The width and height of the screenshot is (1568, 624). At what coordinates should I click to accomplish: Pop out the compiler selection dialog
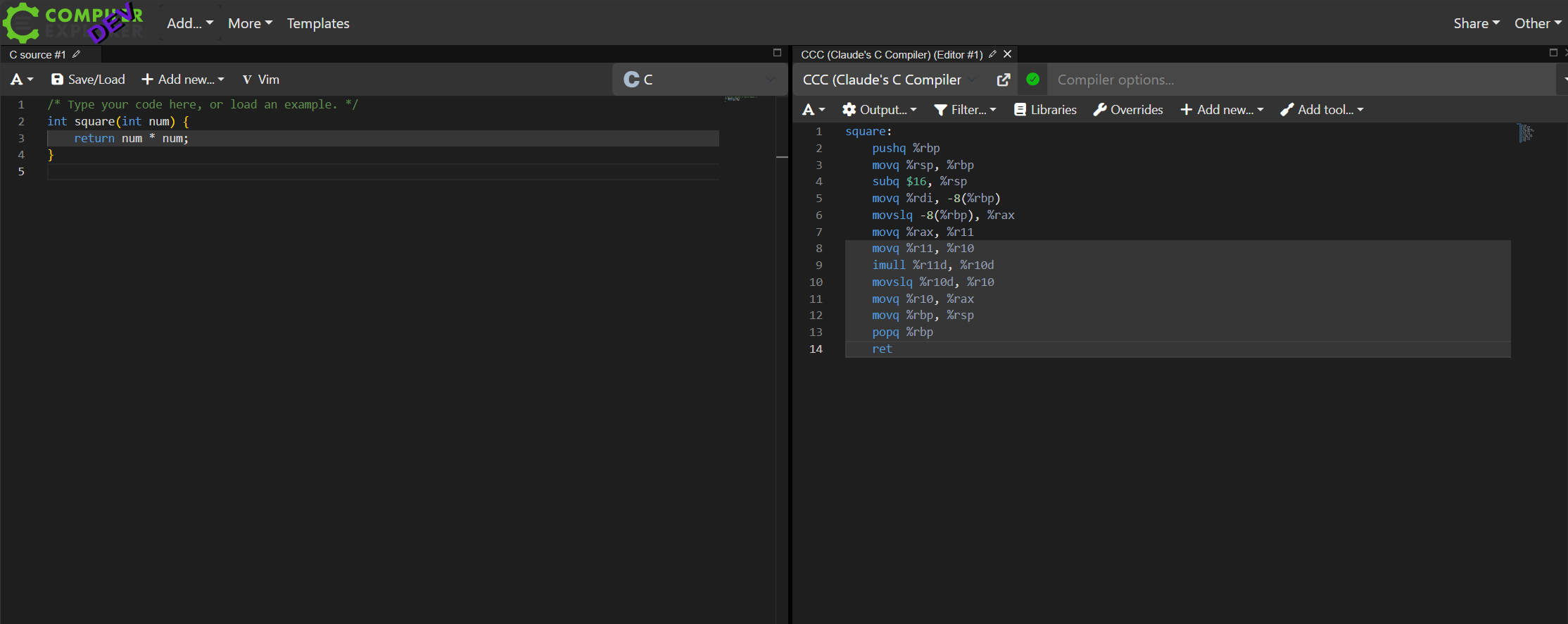pyautogui.click(x=1004, y=80)
